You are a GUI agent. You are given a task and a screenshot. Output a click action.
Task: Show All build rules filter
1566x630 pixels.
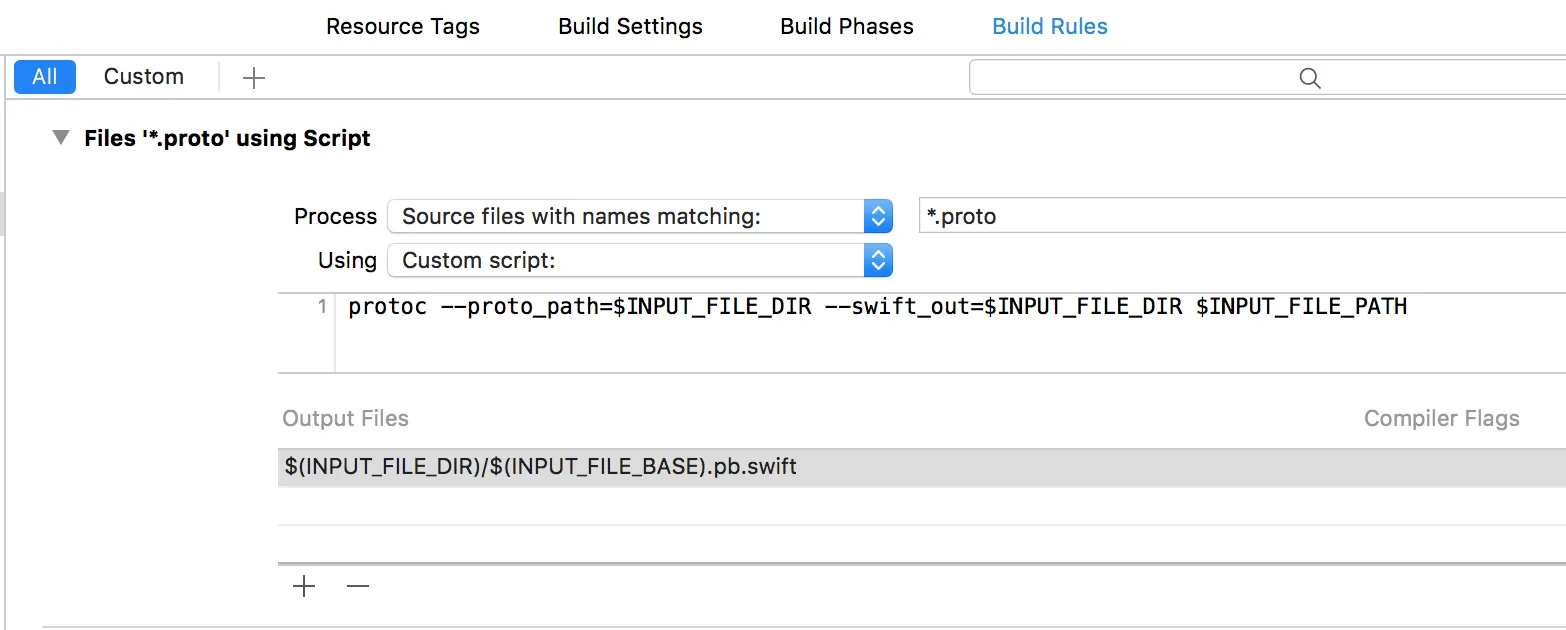pos(45,77)
